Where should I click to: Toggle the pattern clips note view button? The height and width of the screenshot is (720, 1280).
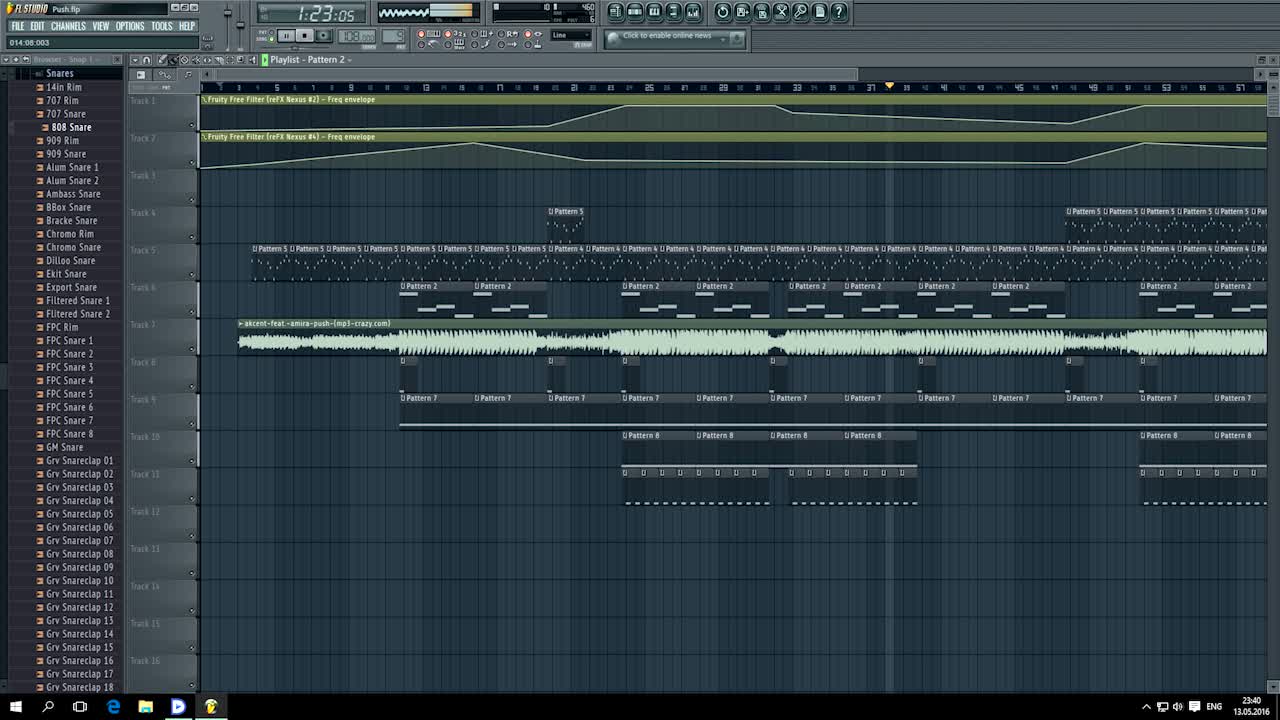188,75
